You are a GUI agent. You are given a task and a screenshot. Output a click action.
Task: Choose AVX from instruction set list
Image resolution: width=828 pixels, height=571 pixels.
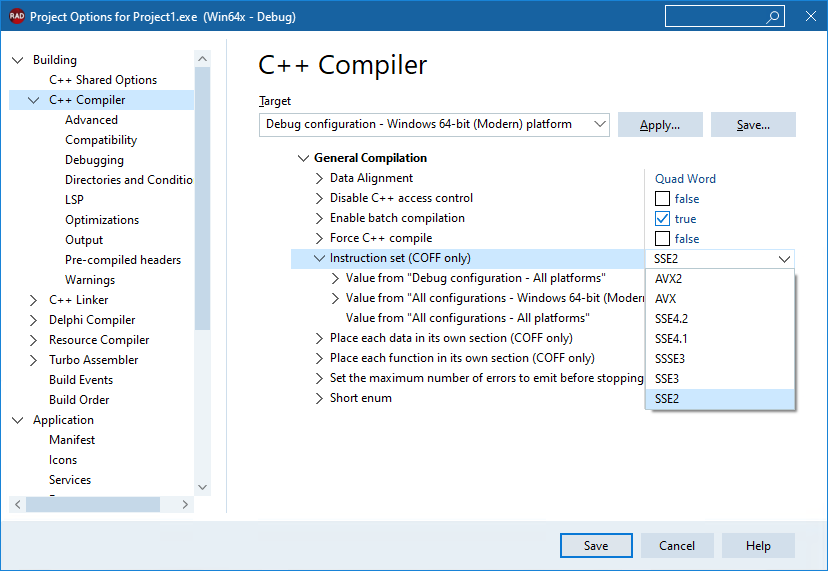point(720,299)
